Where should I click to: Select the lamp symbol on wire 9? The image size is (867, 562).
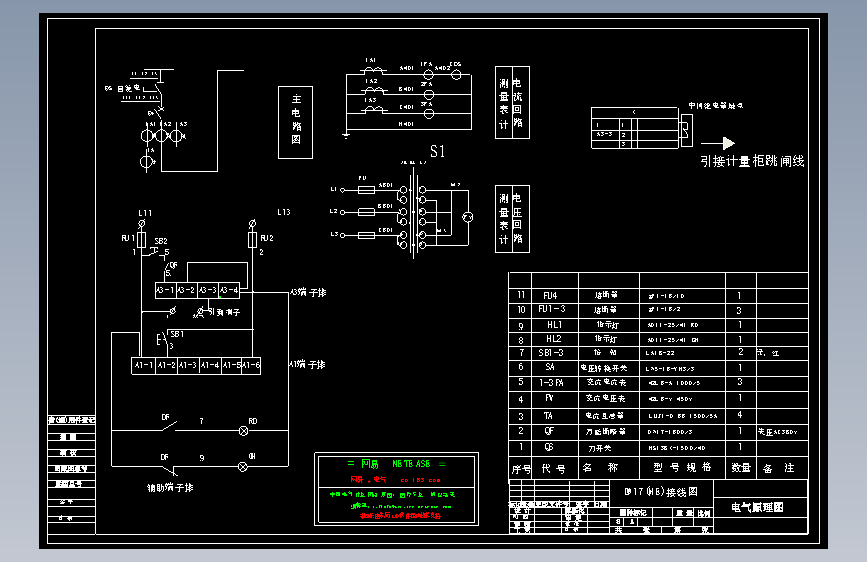(242, 467)
